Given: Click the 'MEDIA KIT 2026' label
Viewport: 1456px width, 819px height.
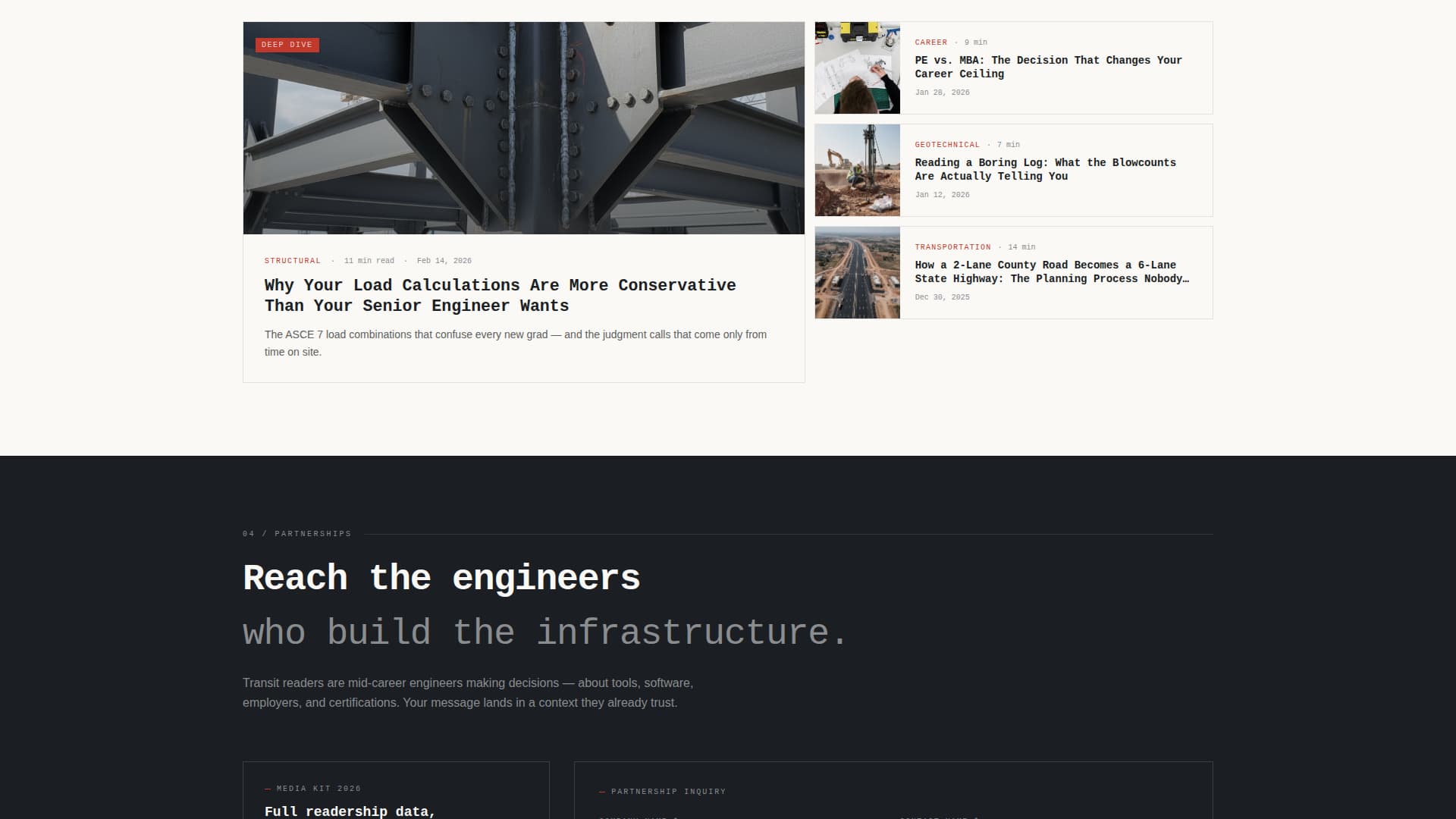Looking at the screenshot, I should (x=318, y=789).
